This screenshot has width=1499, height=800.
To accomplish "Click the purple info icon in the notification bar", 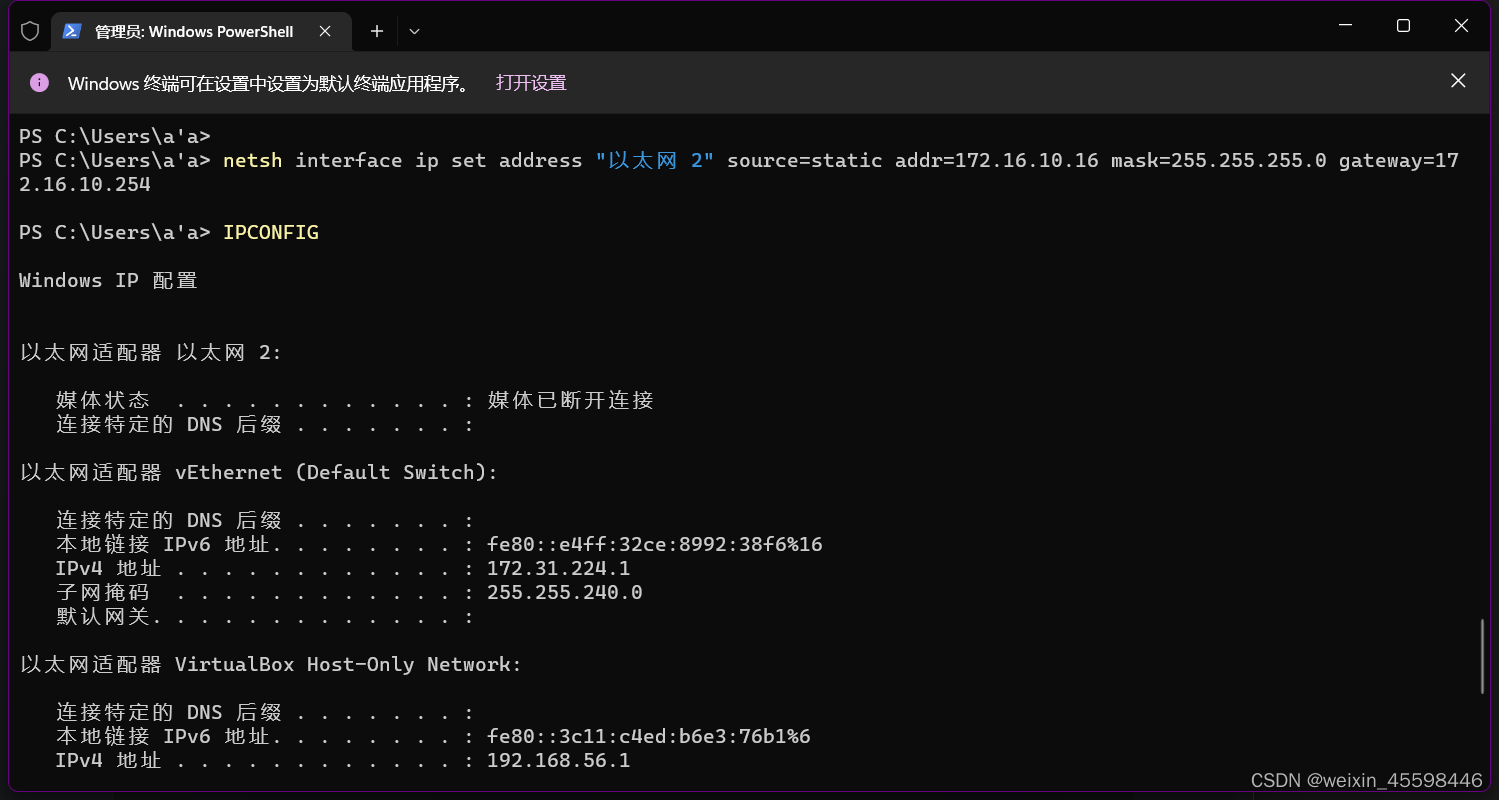I will pos(39,82).
